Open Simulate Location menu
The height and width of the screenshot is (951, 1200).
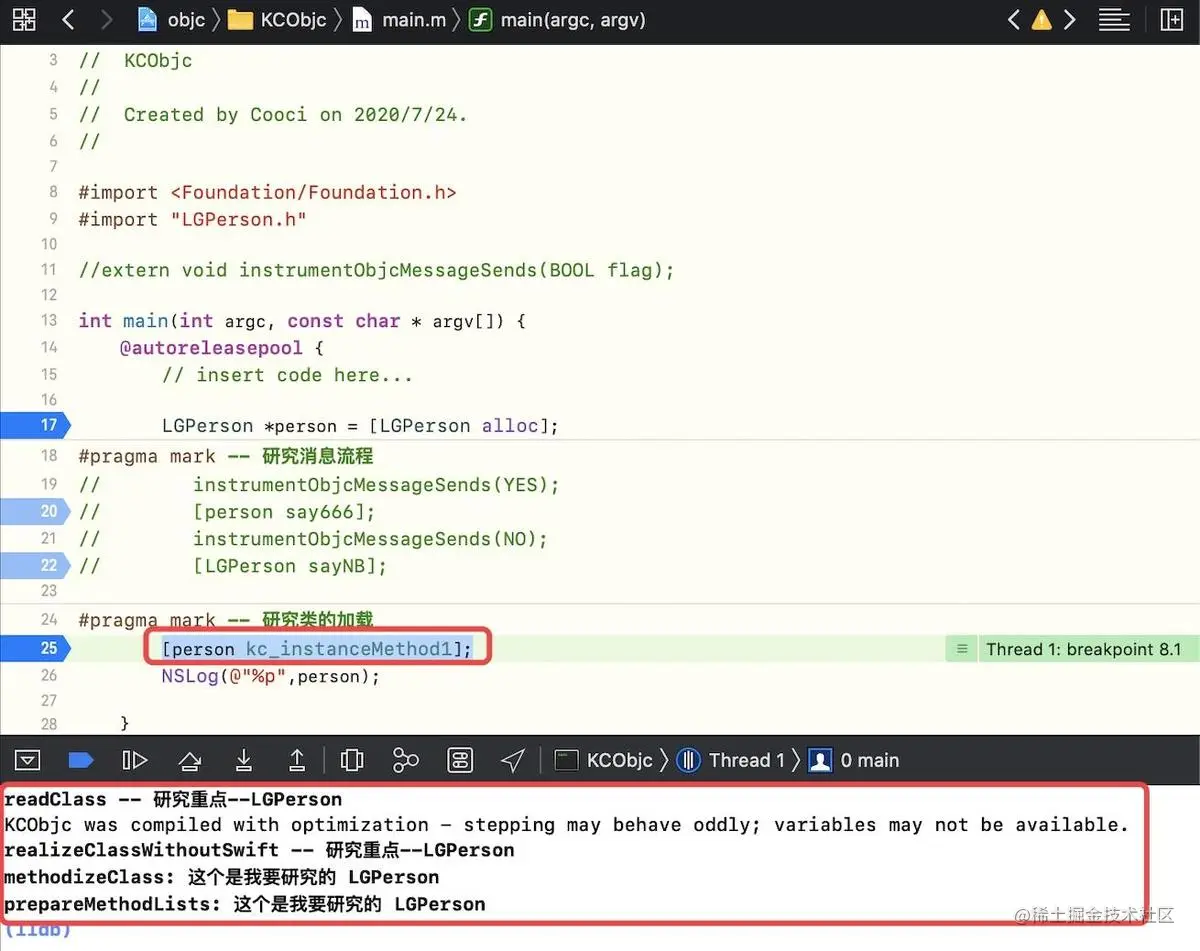tap(513, 760)
